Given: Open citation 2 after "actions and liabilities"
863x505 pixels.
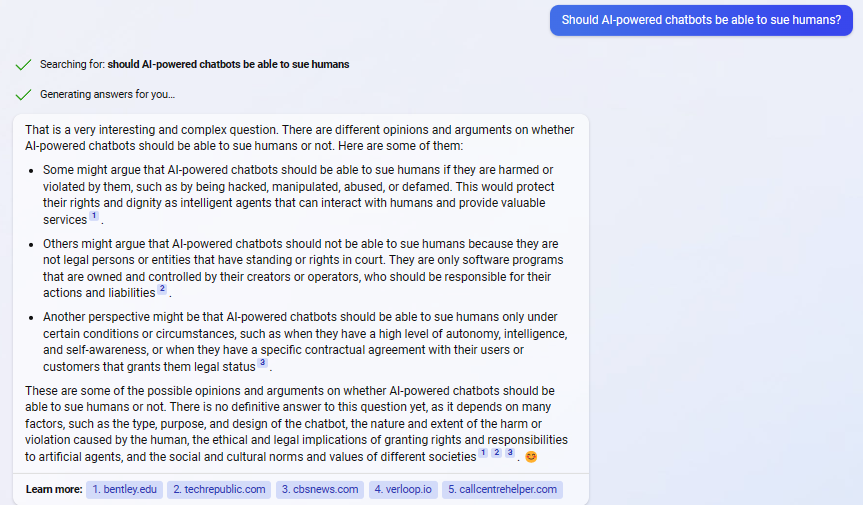Looking at the screenshot, I should 162,289.
